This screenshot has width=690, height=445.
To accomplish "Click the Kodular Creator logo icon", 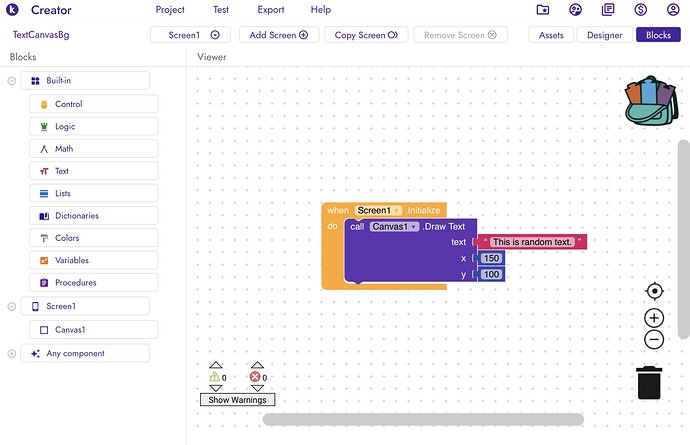I will click(x=12, y=9).
